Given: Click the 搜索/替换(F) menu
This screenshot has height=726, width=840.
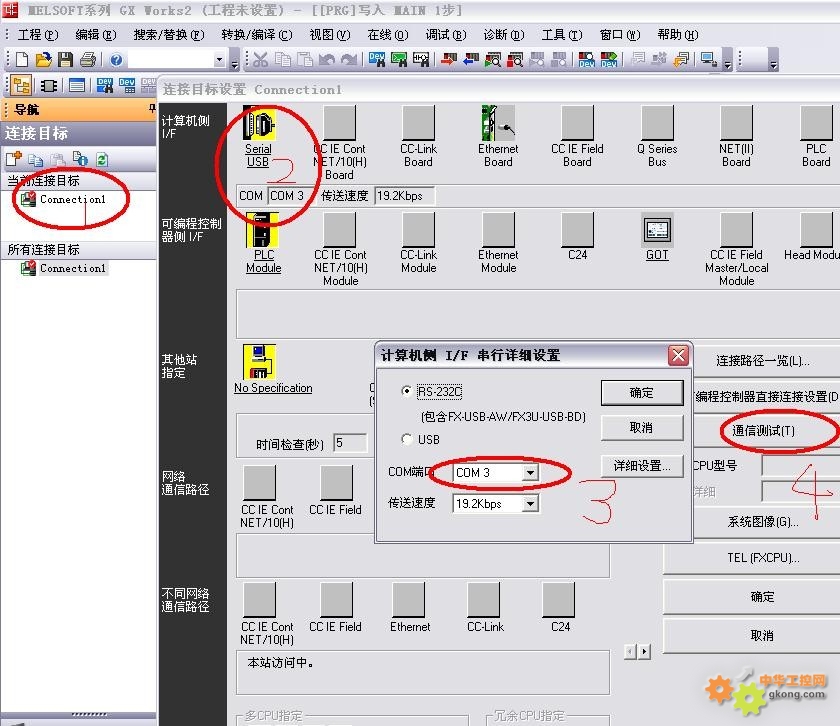Looking at the screenshot, I should [x=169, y=35].
